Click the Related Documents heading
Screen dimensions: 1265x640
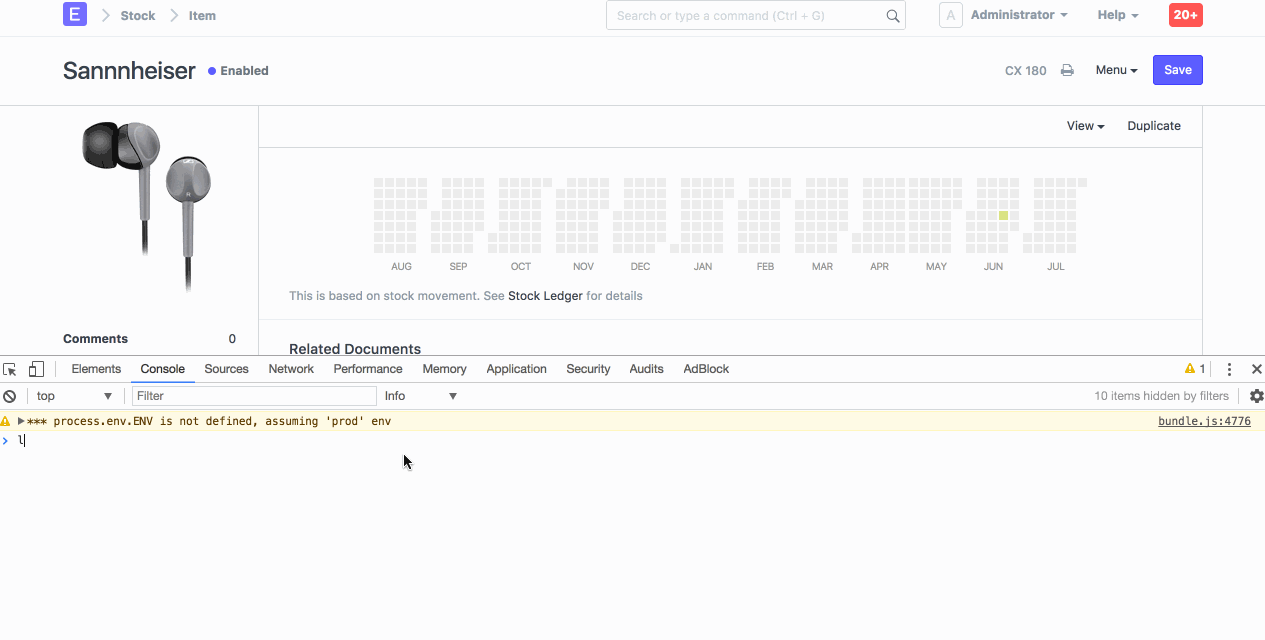[x=355, y=349]
